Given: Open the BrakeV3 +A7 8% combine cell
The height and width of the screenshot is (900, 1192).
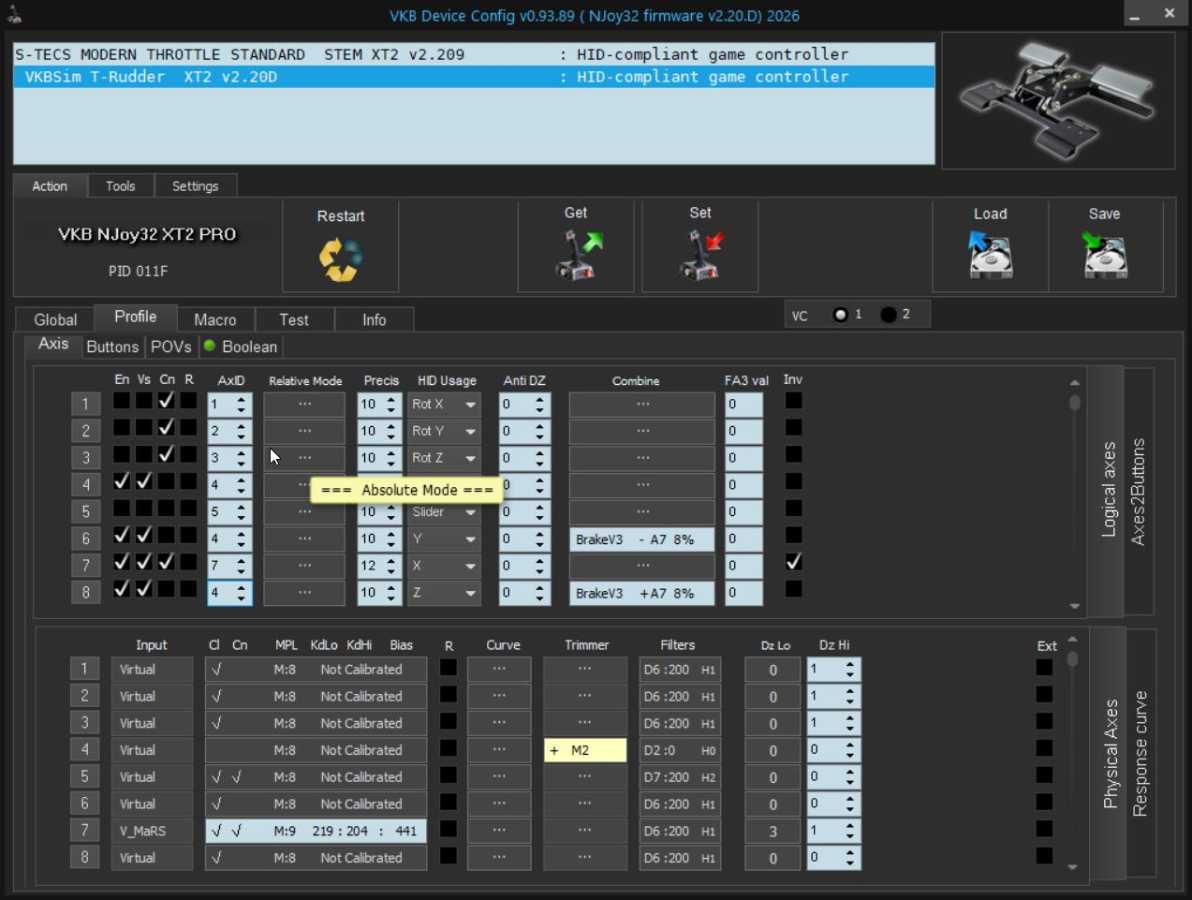Looking at the screenshot, I should tap(642, 593).
